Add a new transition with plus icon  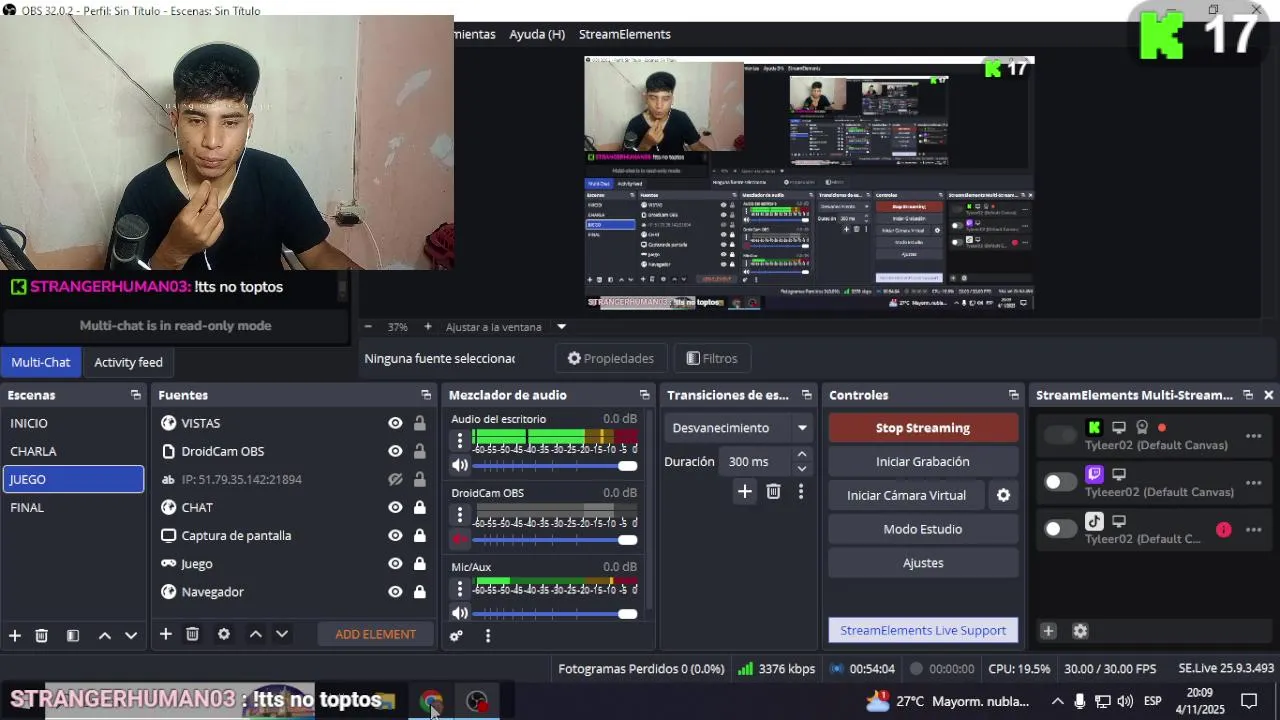pyautogui.click(x=745, y=491)
